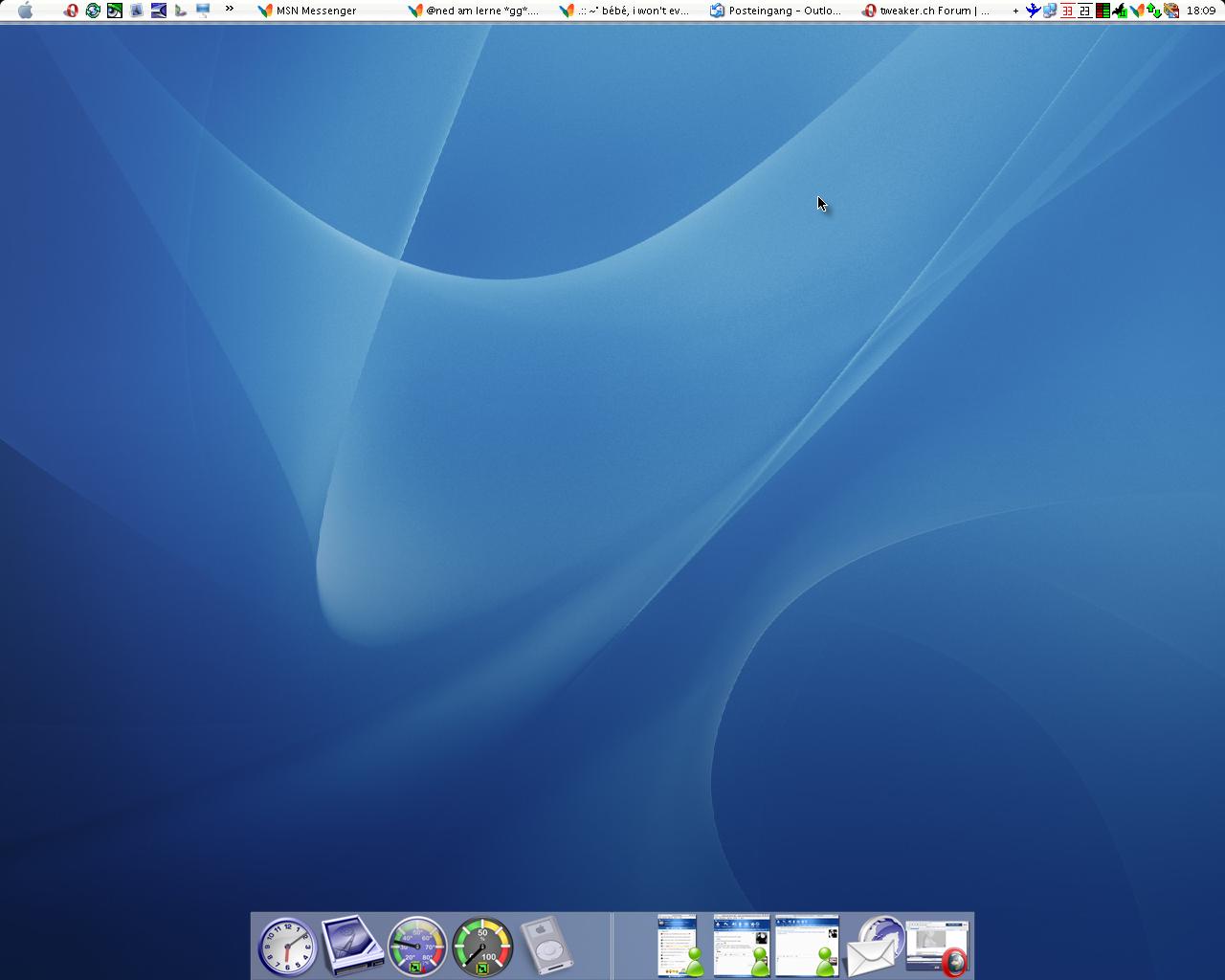Click the green circular arrows sync icon
The image size is (1225, 980).
click(93, 11)
